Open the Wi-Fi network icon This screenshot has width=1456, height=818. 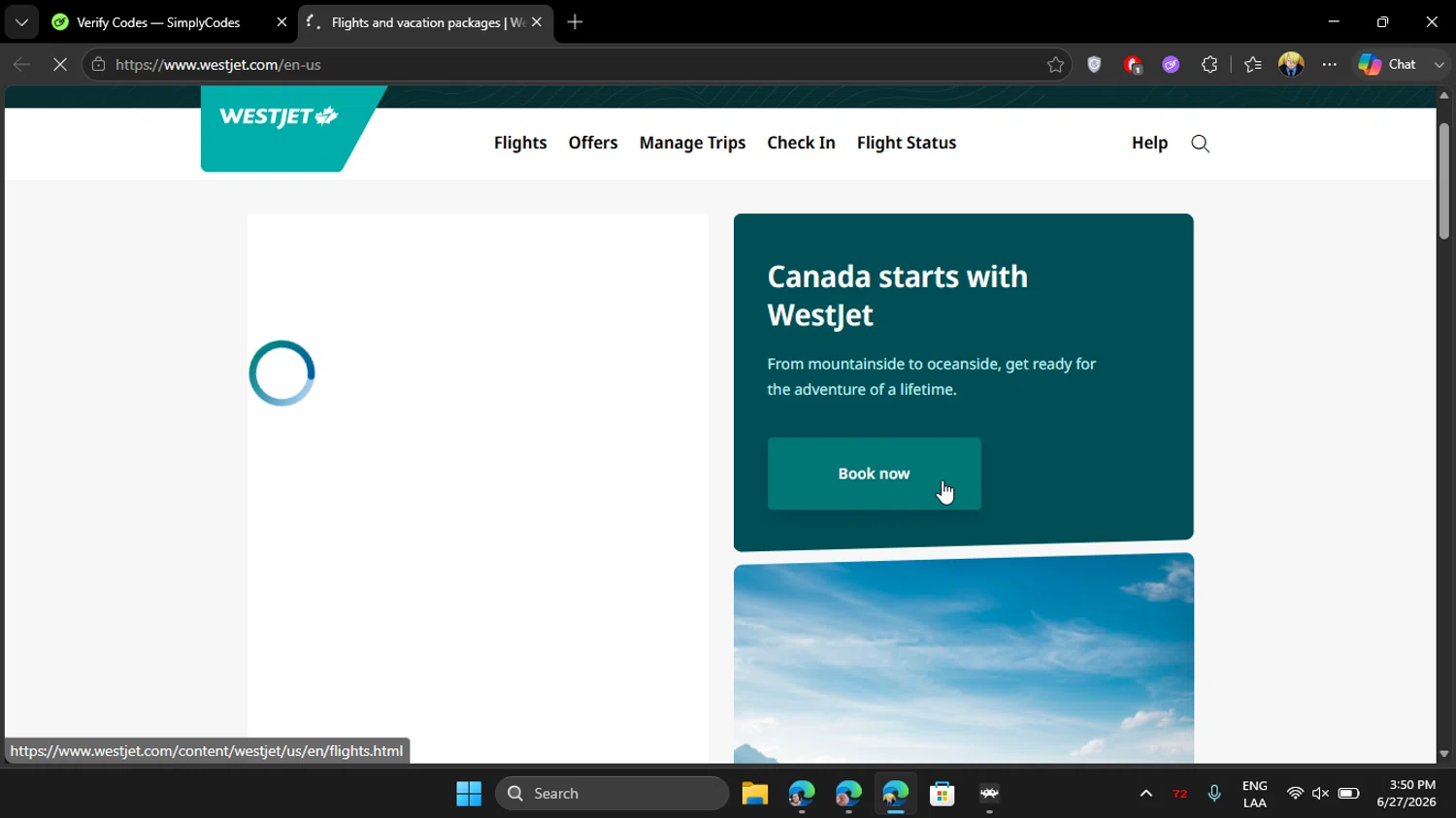pos(1295,794)
